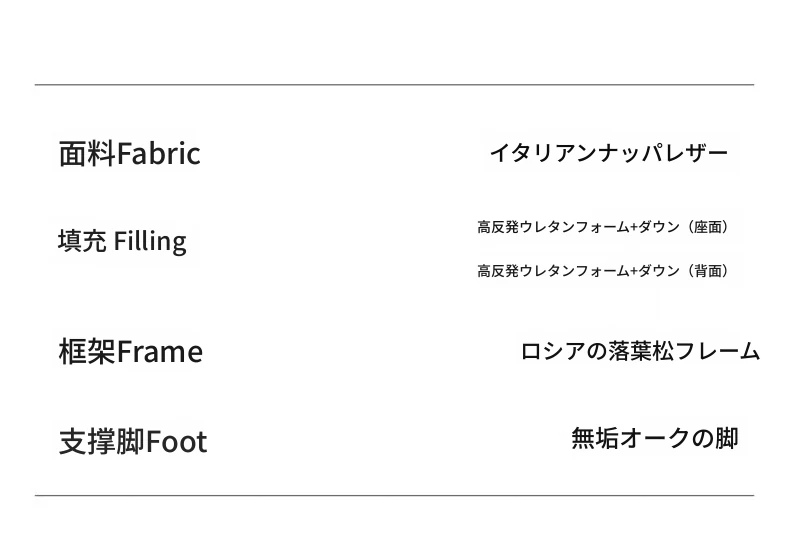Click the word Filling in the second row
The height and width of the screenshot is (553, 790).
coord(150,242)
